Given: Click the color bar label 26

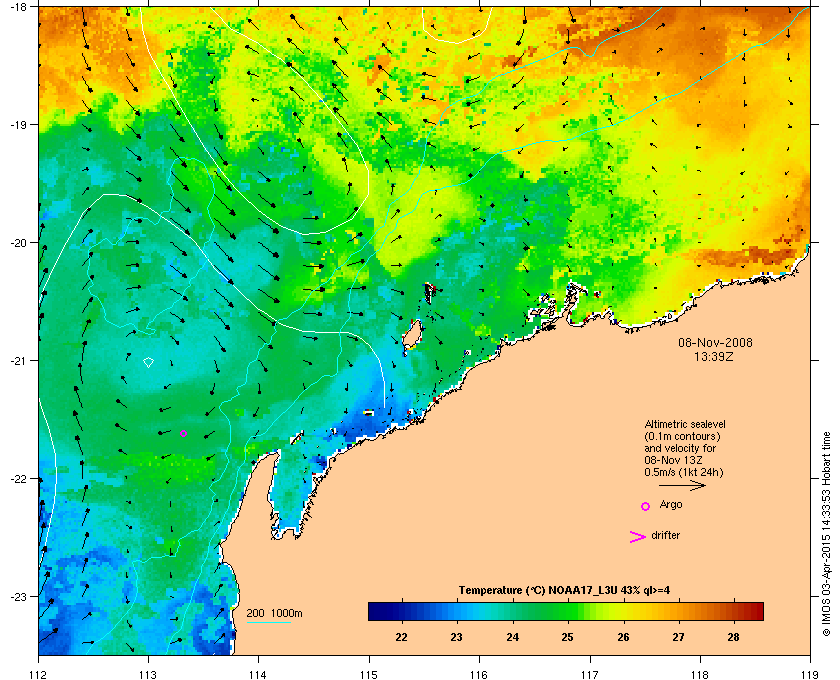Looking at the screenshot, I should click(623, 637).
